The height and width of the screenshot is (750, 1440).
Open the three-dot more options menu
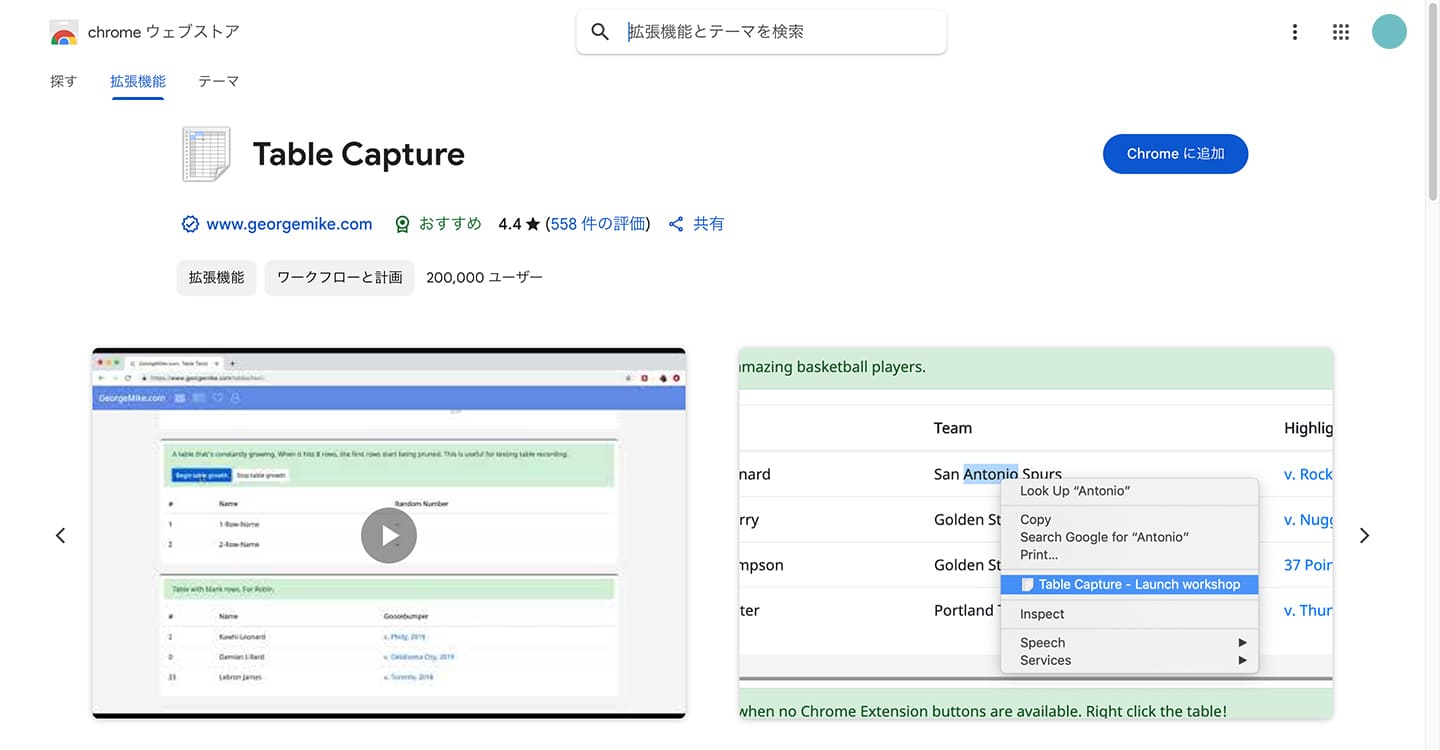point(1295,32)
